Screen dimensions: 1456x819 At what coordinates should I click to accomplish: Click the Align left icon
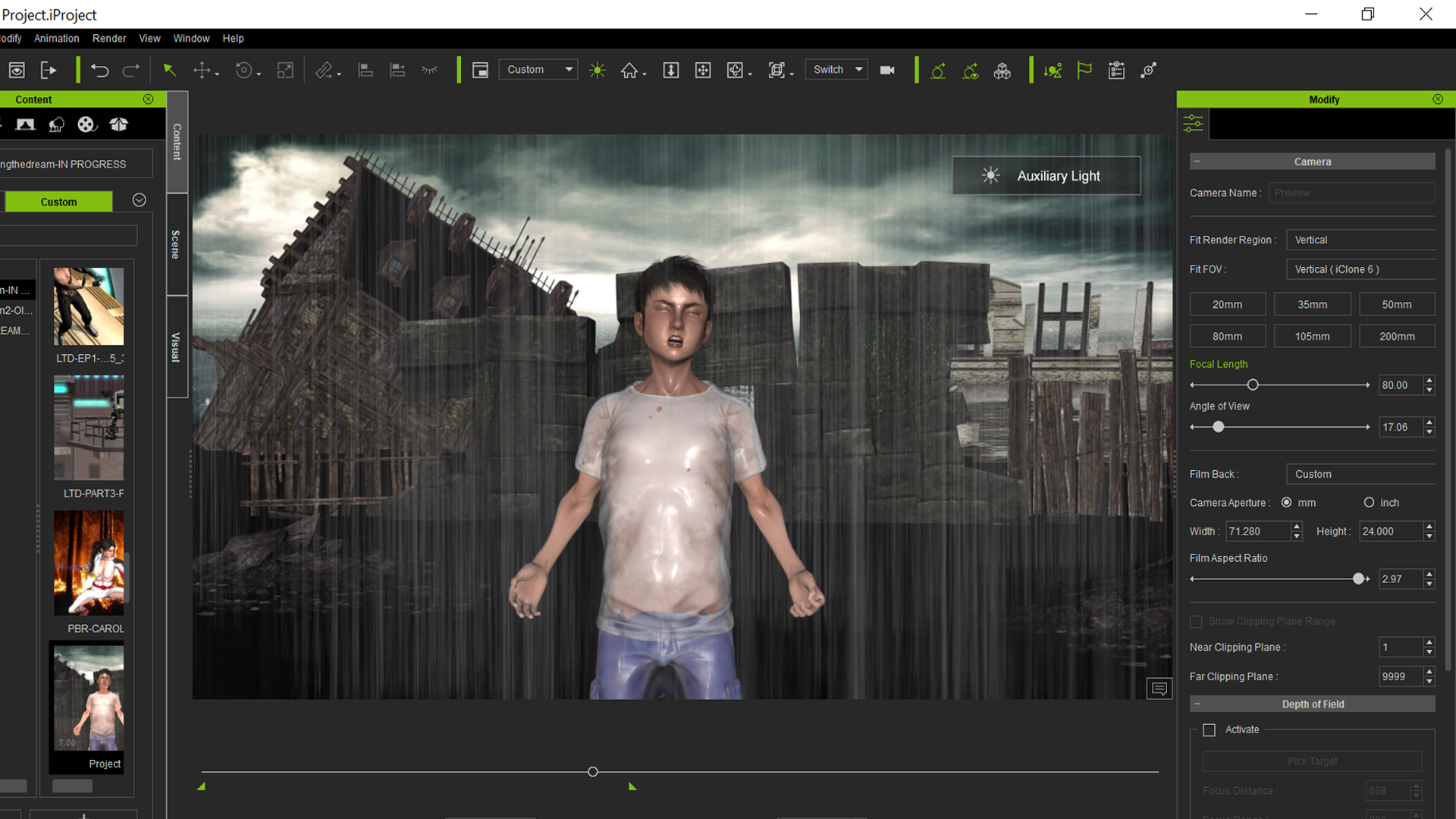366,71
